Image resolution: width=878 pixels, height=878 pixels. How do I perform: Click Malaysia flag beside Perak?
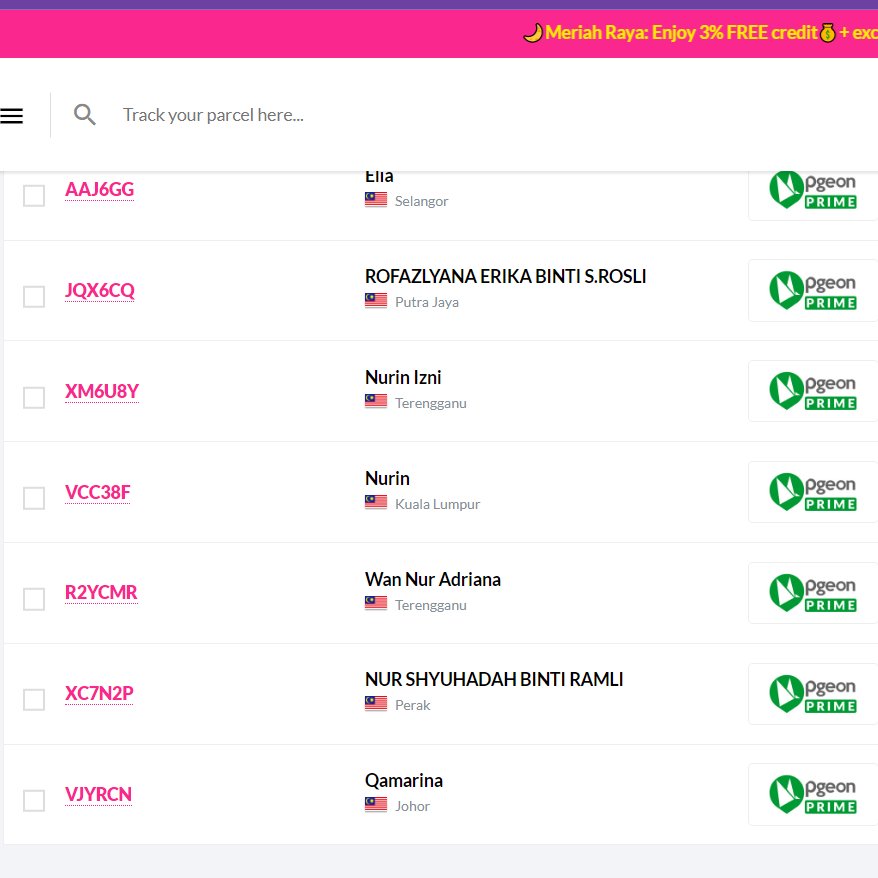(x=376, y=703)
